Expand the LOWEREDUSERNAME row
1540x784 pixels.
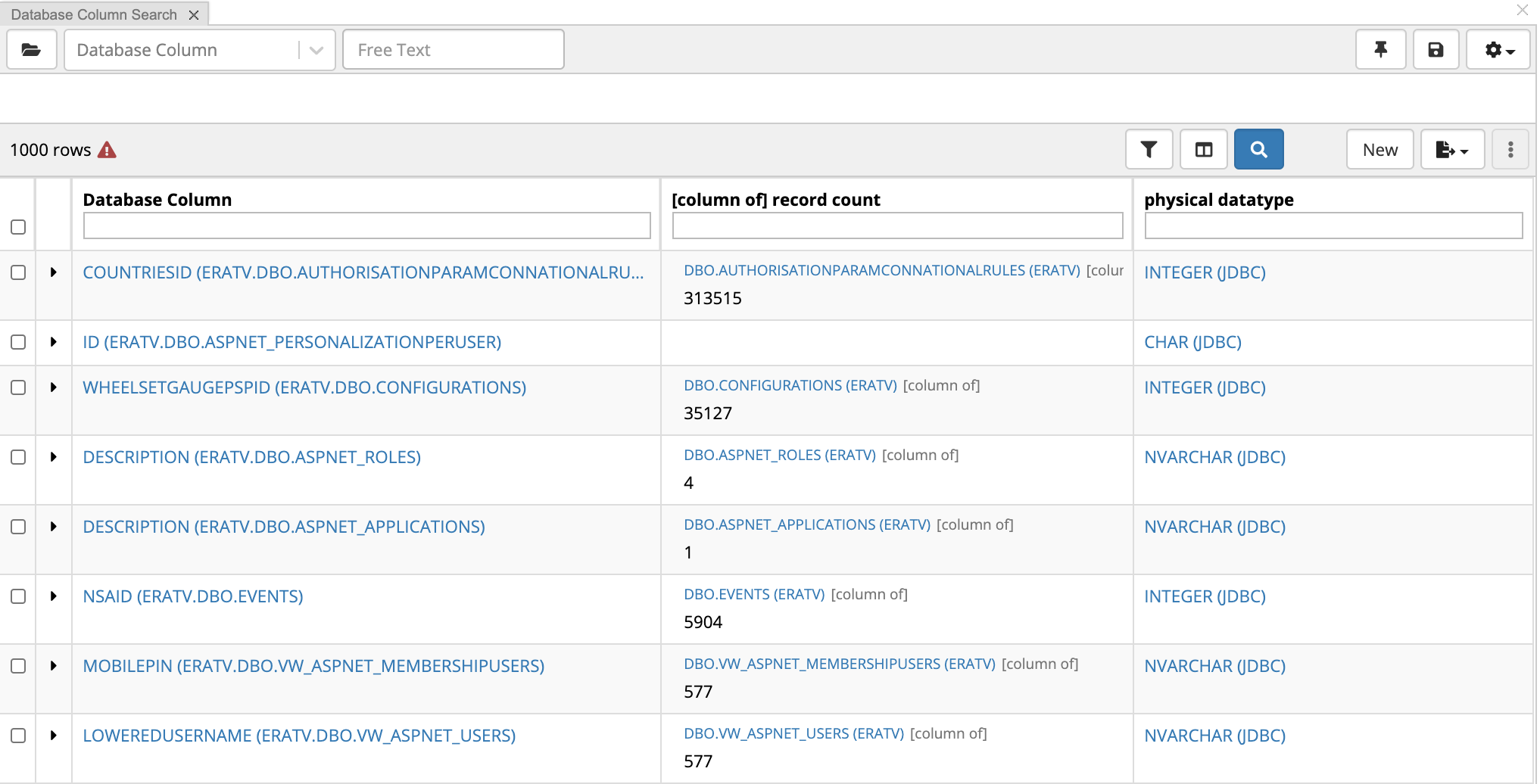pyautogui.click(x=53, y=736)
